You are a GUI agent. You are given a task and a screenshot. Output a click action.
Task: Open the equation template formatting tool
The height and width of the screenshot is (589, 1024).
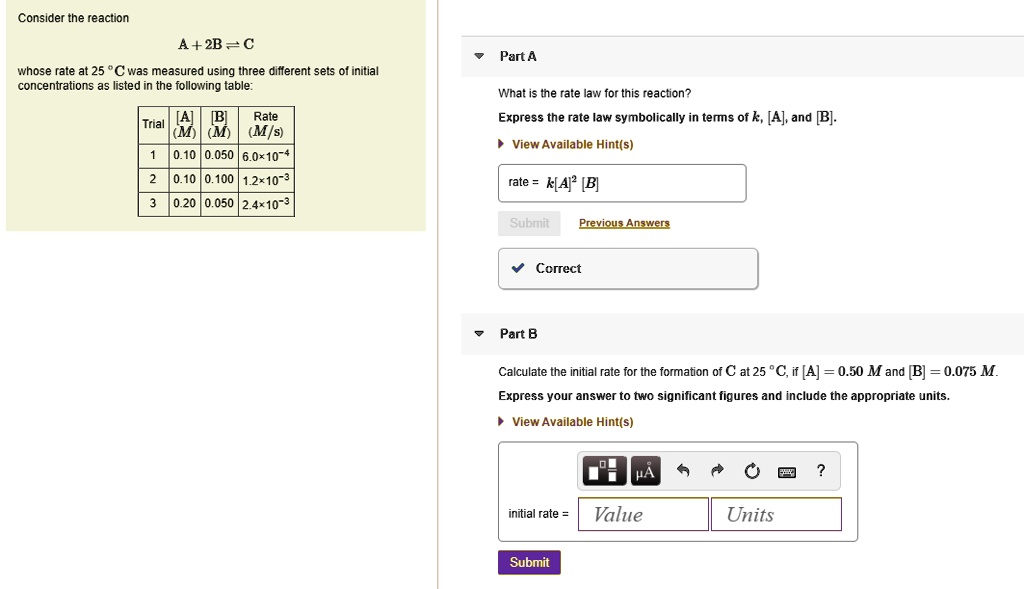tap(603, 470)
